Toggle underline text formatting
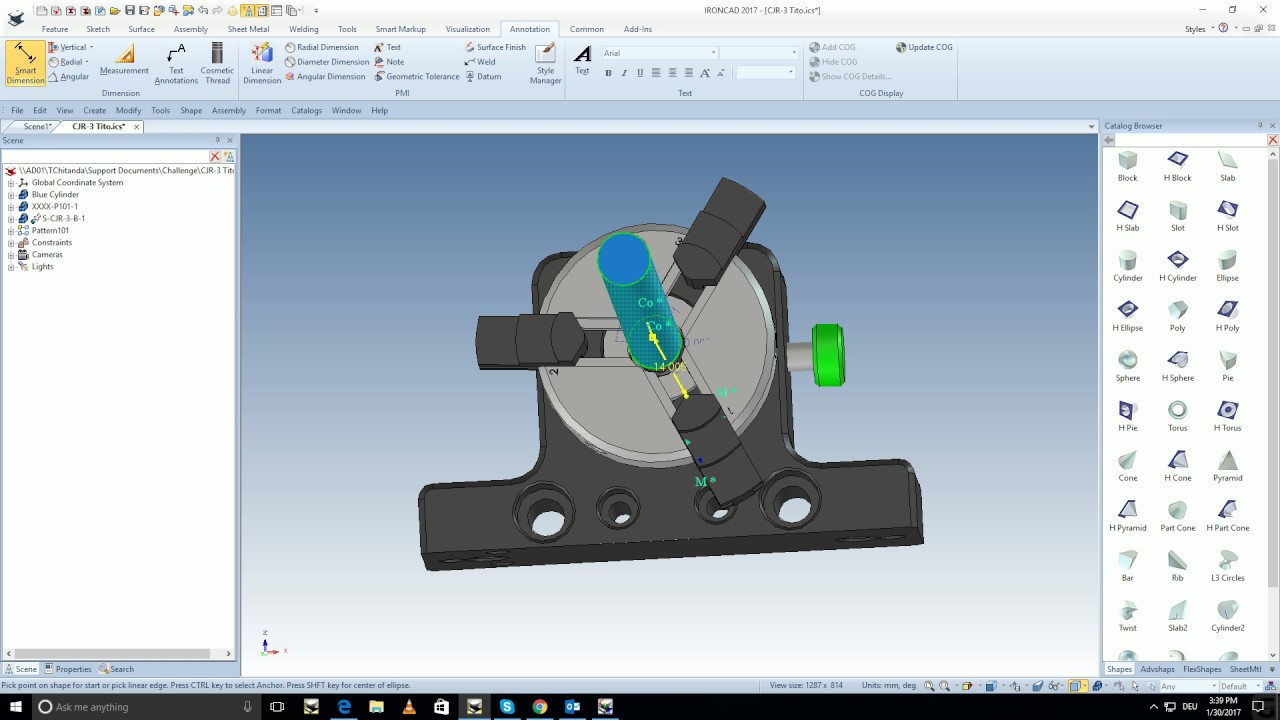 pyautogui.click(x=640, y=73)
